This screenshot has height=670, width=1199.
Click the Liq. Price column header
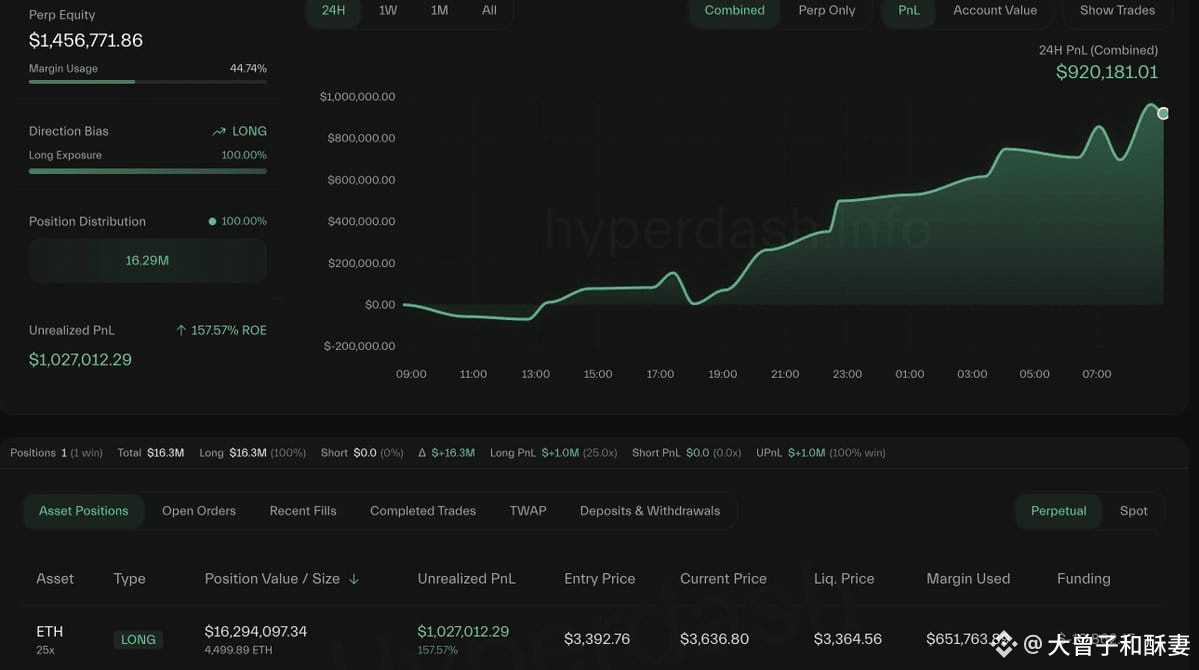[x=844, y=579]
